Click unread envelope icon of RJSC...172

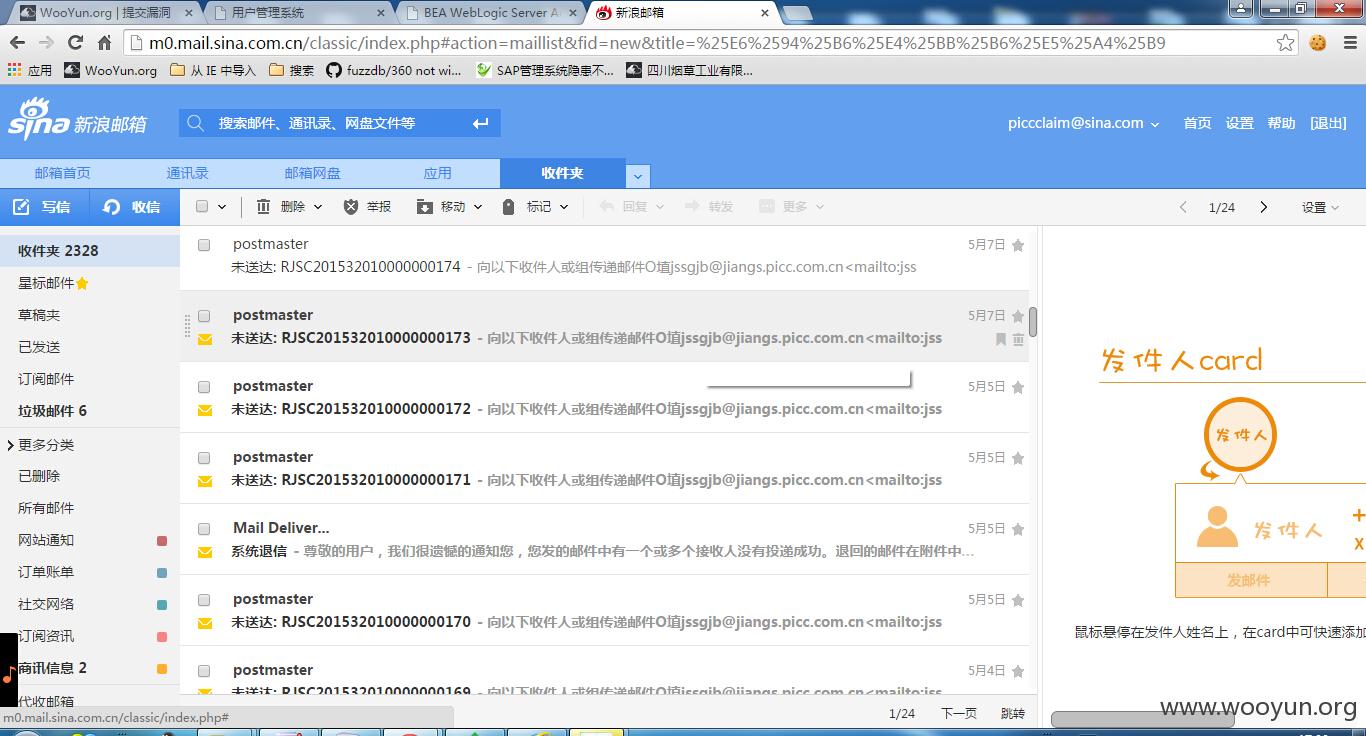click(x=205, y=410)
